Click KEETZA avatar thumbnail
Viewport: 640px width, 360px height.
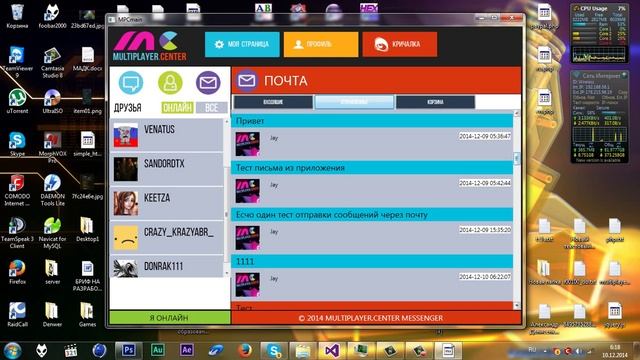click(126, 203)
